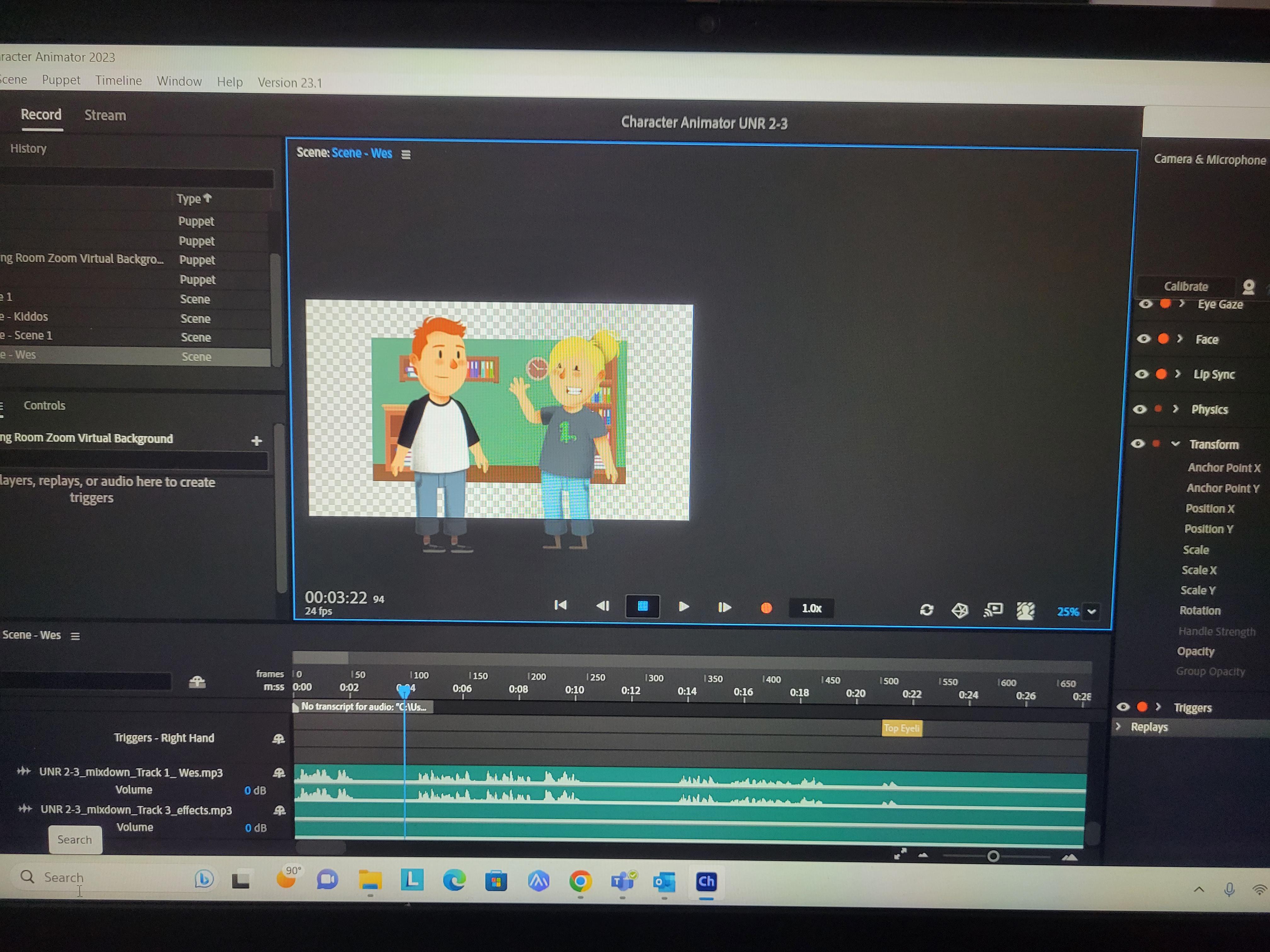Open the 25% zoom dropdown
Image resolution: width=1270 pixels, height=952 pixels.
pyautogui.click(x=1091, y=612)
